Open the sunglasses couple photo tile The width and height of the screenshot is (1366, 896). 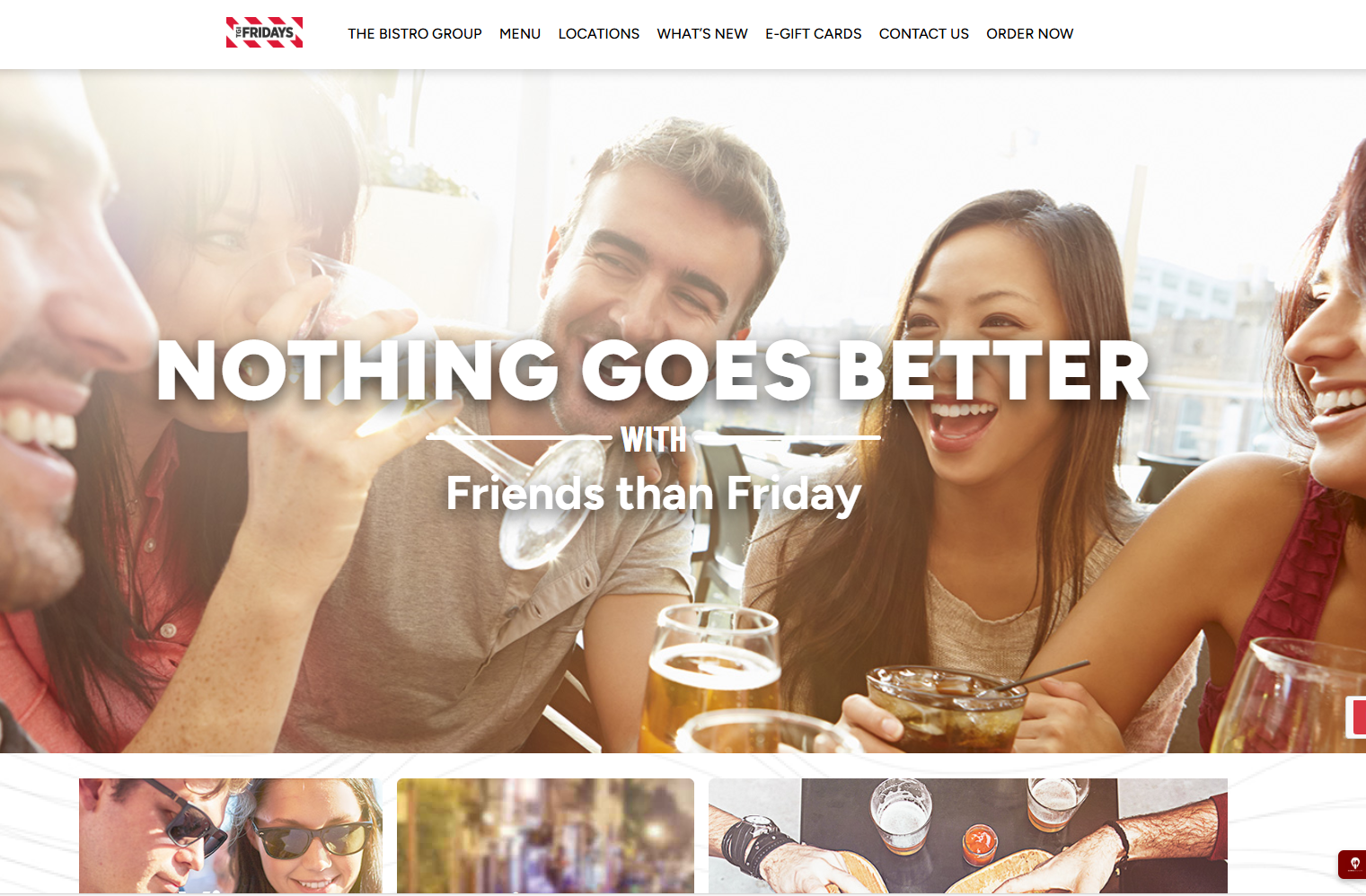click(x=231, y=835)
